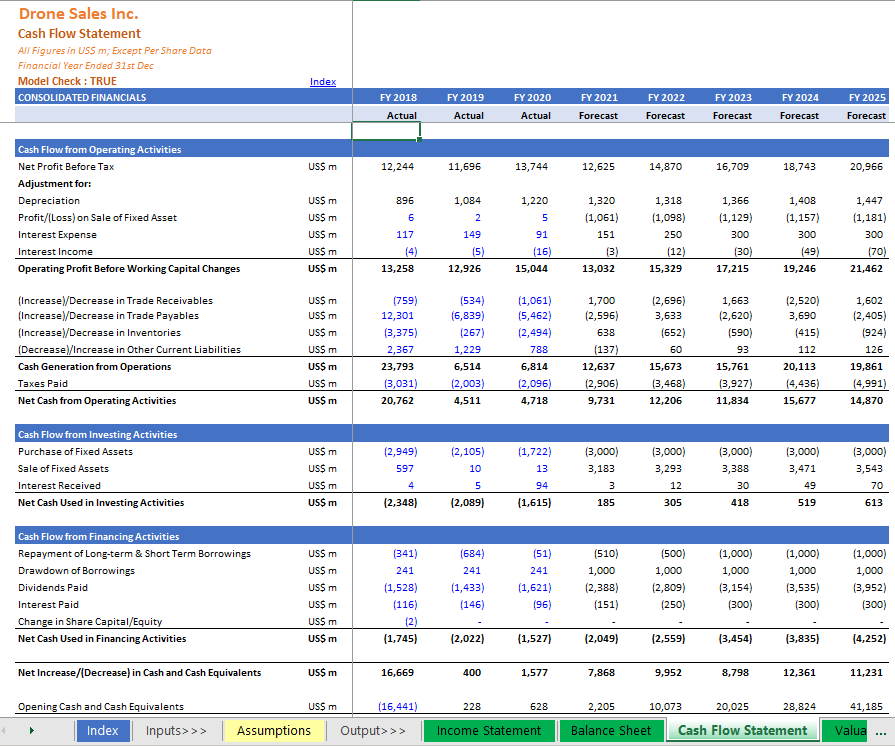Select Interest Income FY 2024 value (49)
The image size is (895, 746).
coord(808,252)
